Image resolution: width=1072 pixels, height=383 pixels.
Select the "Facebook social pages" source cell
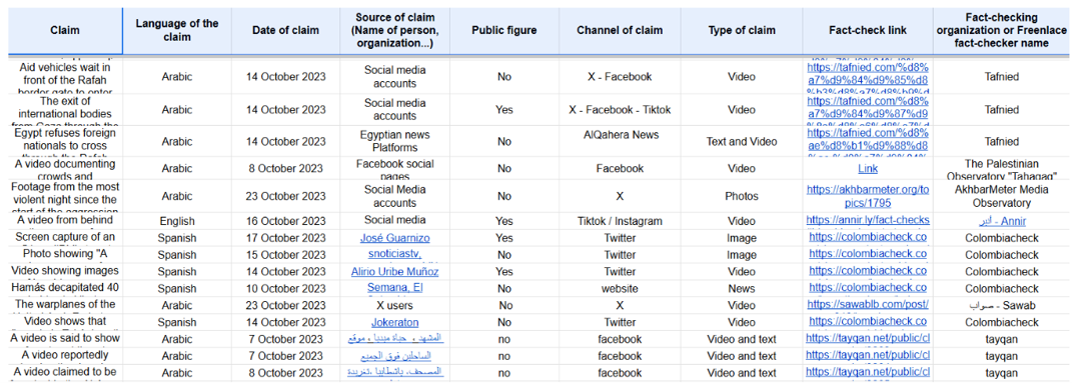394,168
